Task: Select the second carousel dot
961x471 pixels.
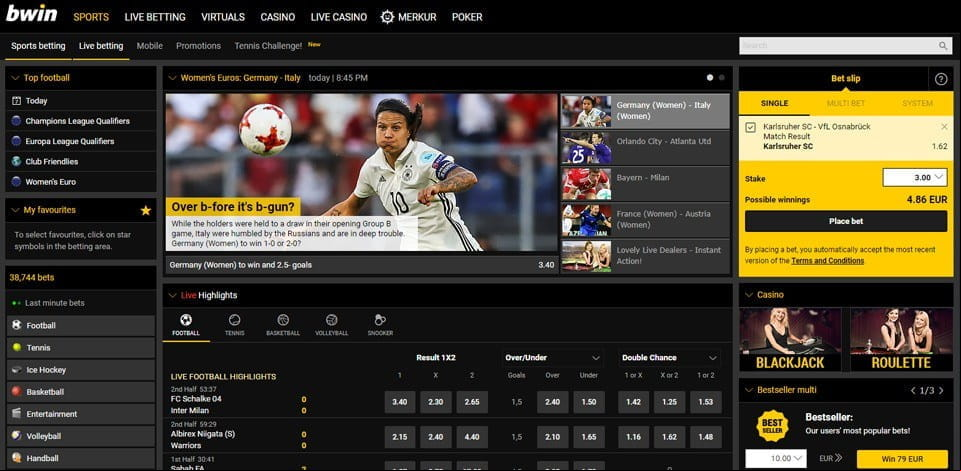Action: tap(721, 78)
